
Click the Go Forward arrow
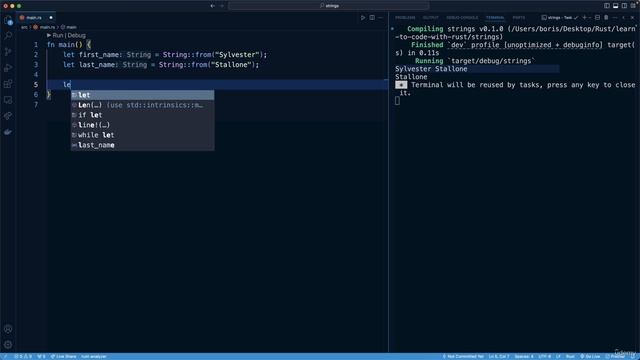222,6
